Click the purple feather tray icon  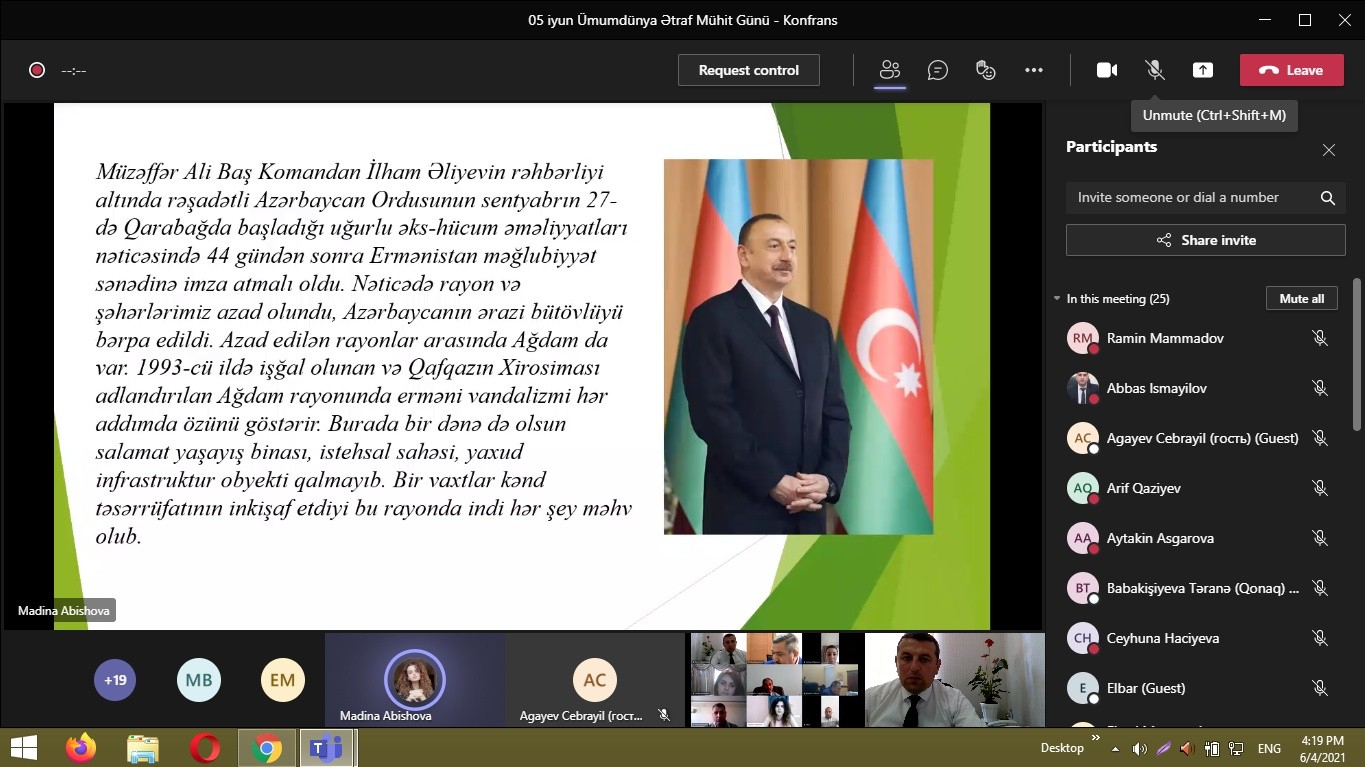1163,748
